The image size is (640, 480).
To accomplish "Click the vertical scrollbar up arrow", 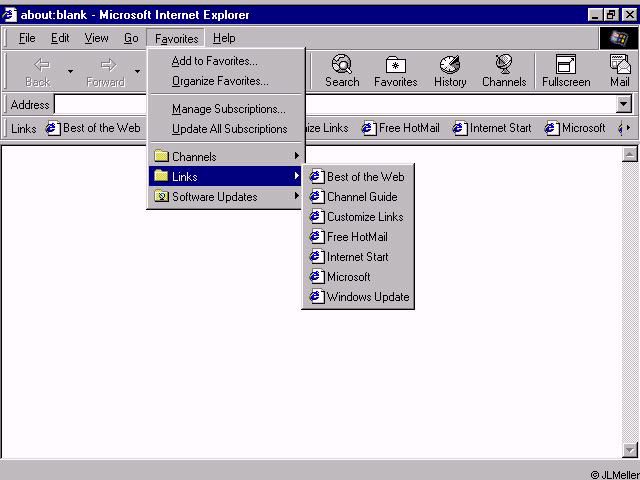I will point(629,154).
